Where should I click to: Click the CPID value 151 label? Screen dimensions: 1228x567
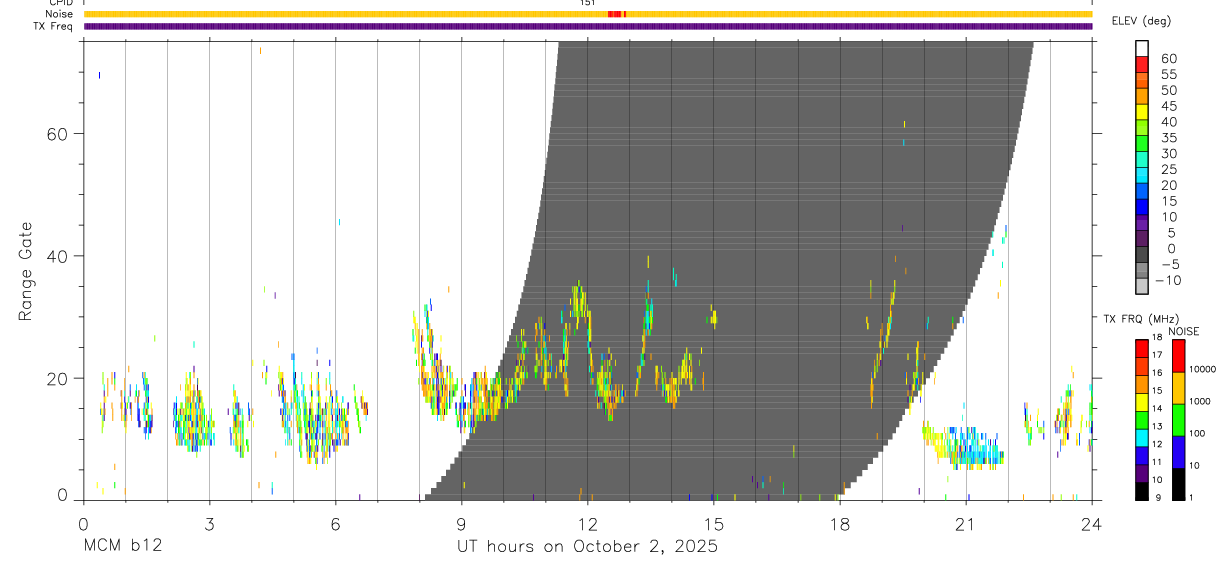click(x=588, y=3)
